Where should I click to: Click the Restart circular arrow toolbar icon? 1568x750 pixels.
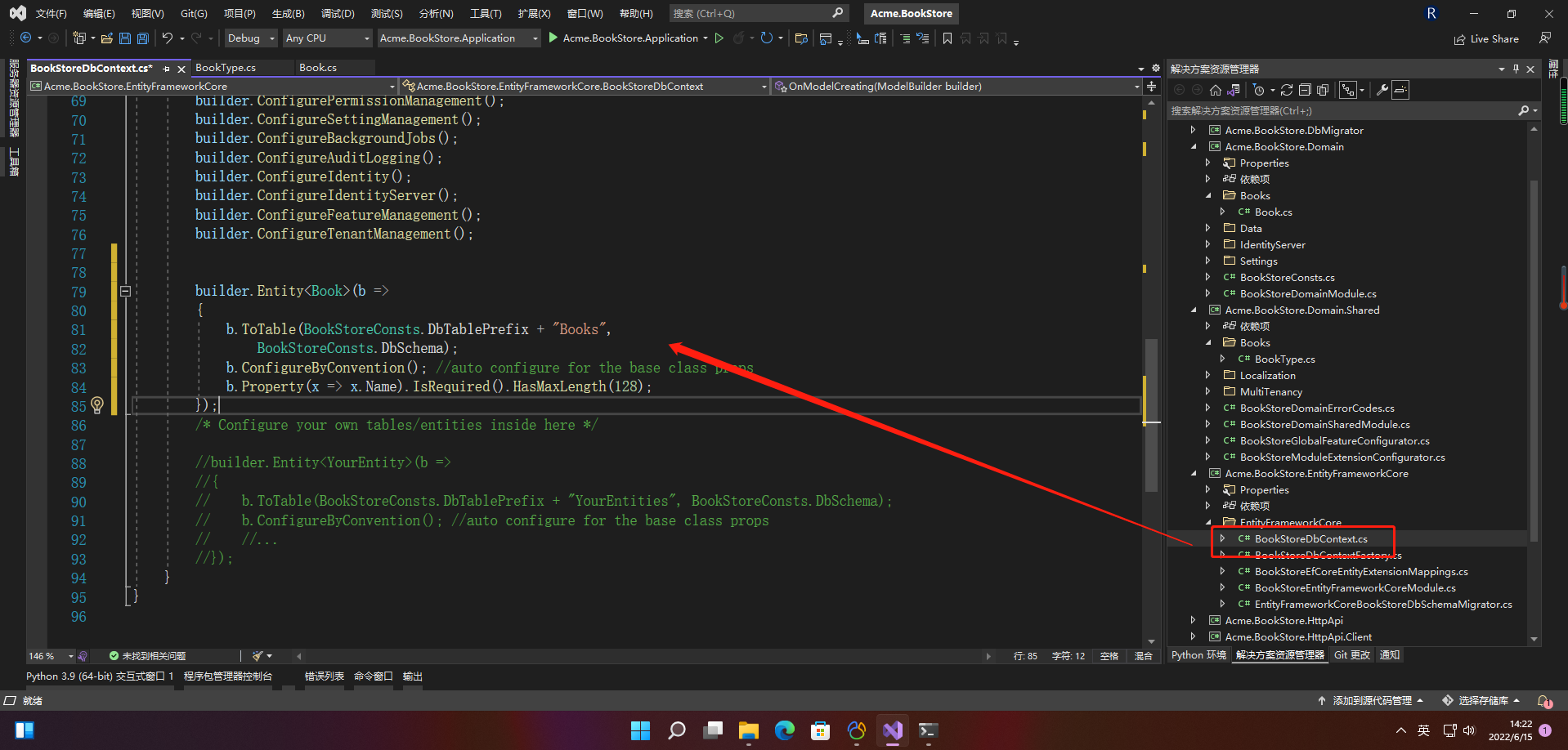tap(766, 38)
